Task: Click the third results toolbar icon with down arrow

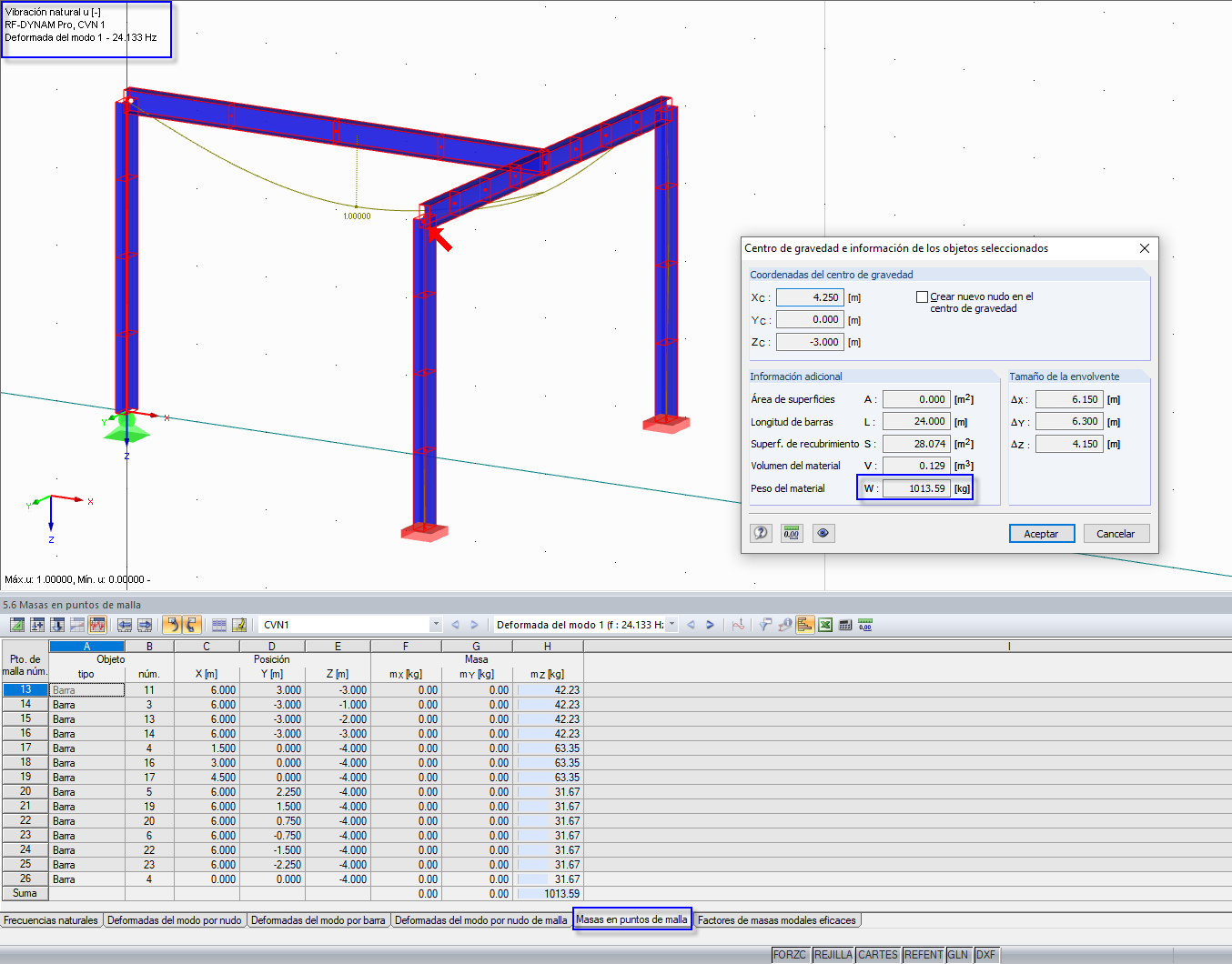Action: tap(57, 625)
